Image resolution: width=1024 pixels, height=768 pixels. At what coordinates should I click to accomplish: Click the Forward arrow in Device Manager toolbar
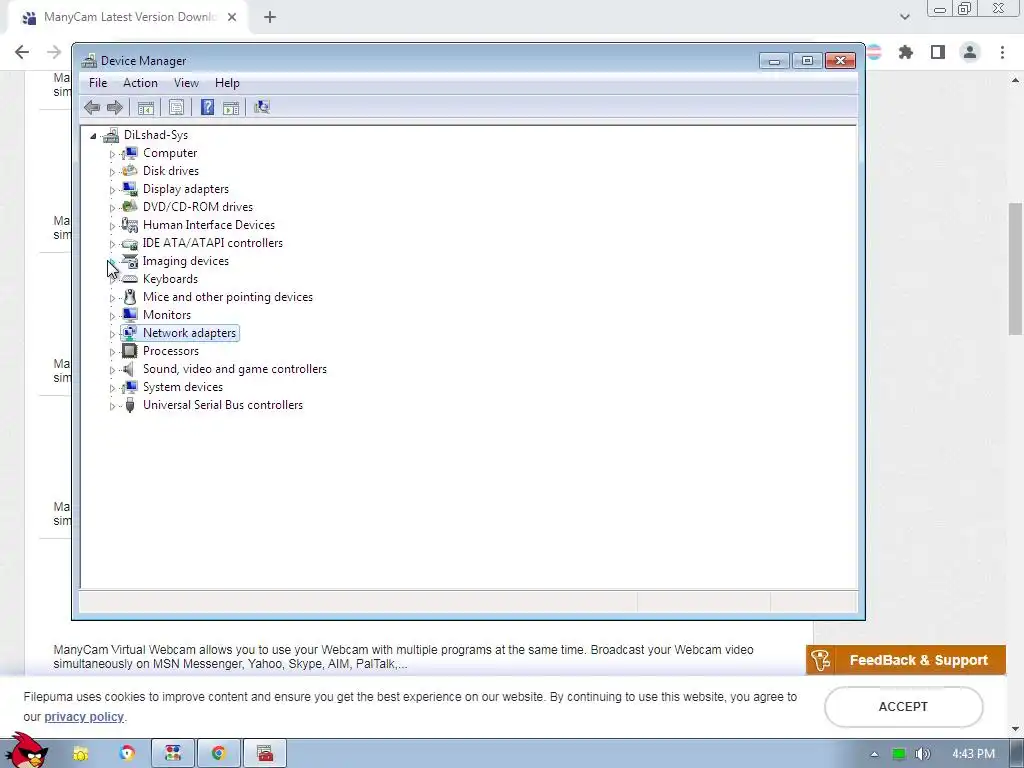click(x=115, y=107)
